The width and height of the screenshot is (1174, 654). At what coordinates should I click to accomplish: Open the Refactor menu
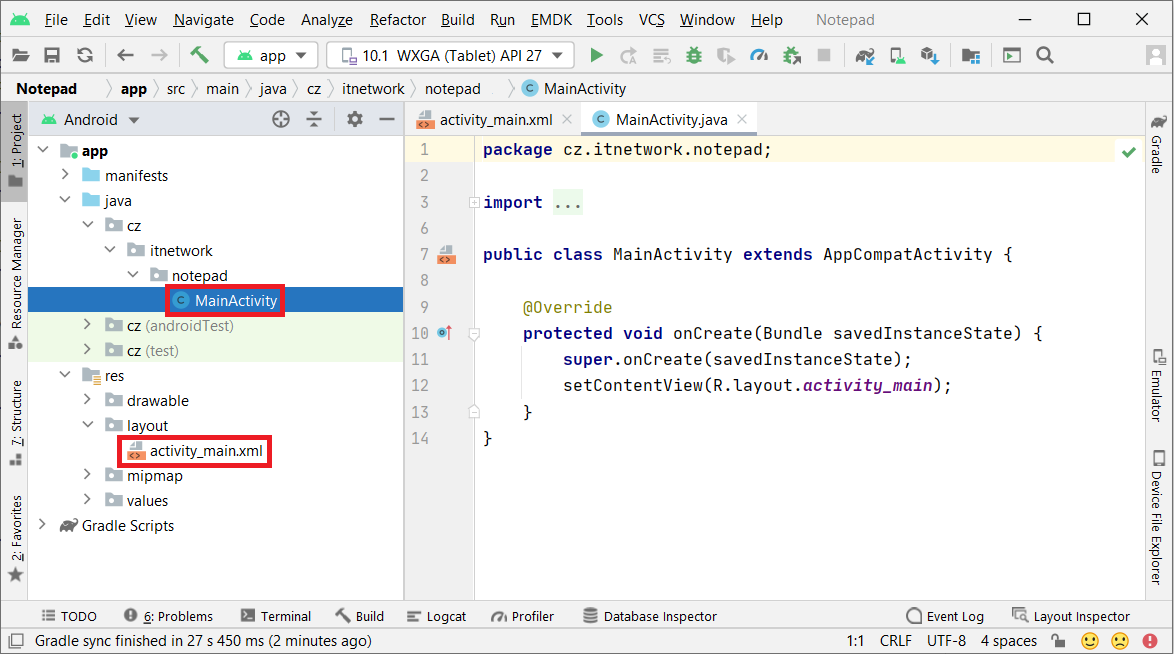(397, 20)
